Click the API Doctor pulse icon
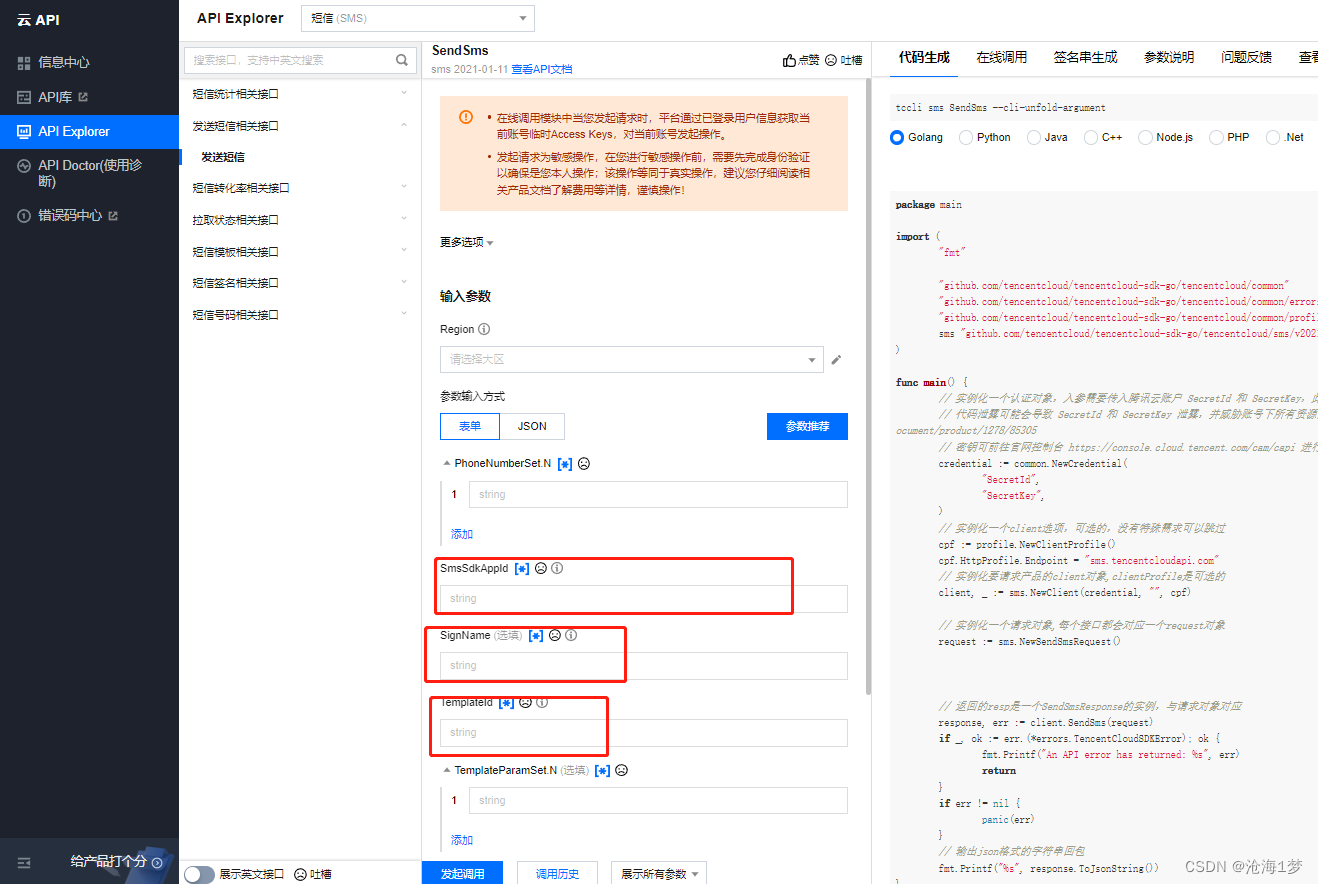Viewport: 1318px width, 884px height. 24,166
